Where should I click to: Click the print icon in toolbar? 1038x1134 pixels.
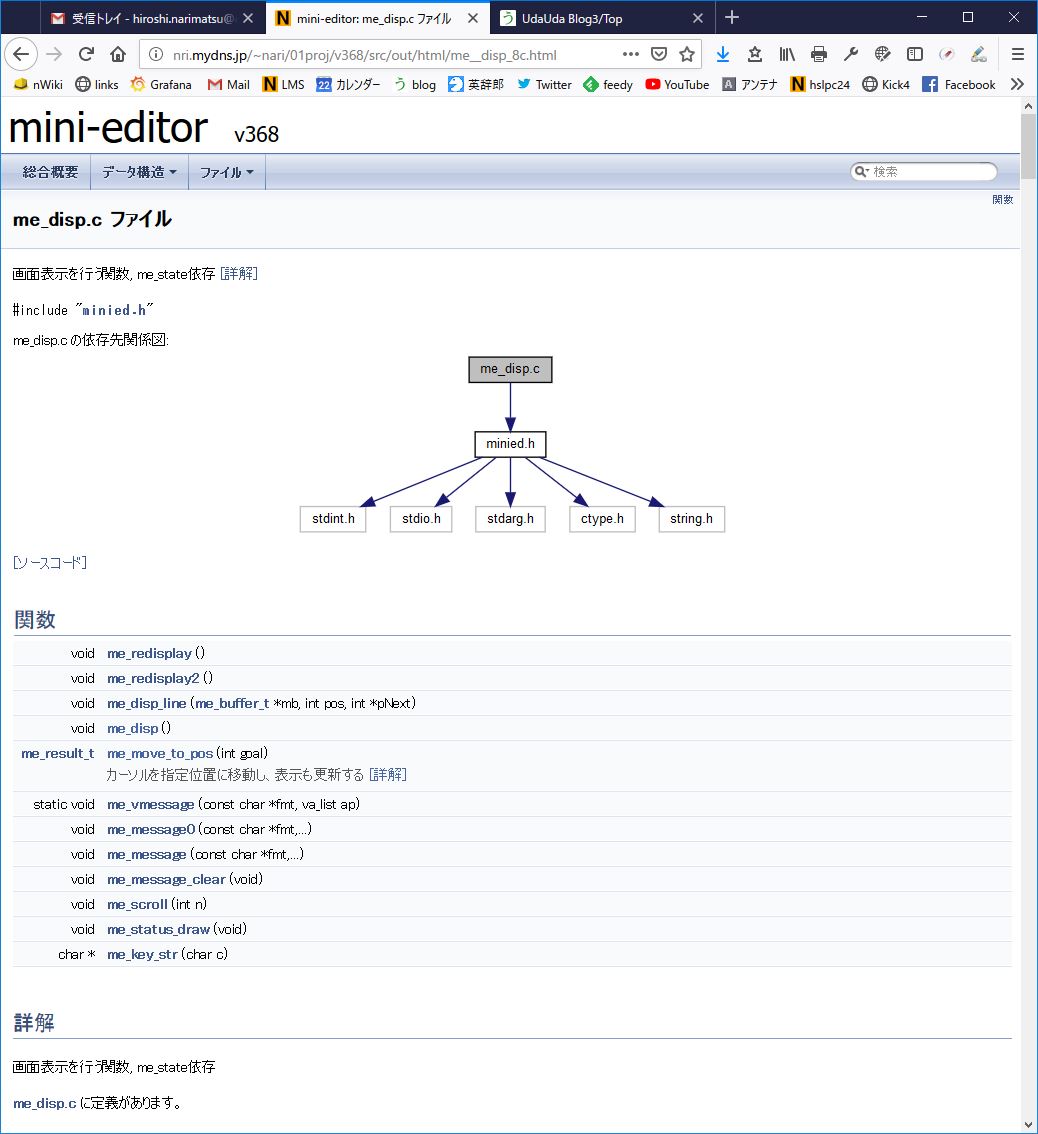tap(819, 54)
